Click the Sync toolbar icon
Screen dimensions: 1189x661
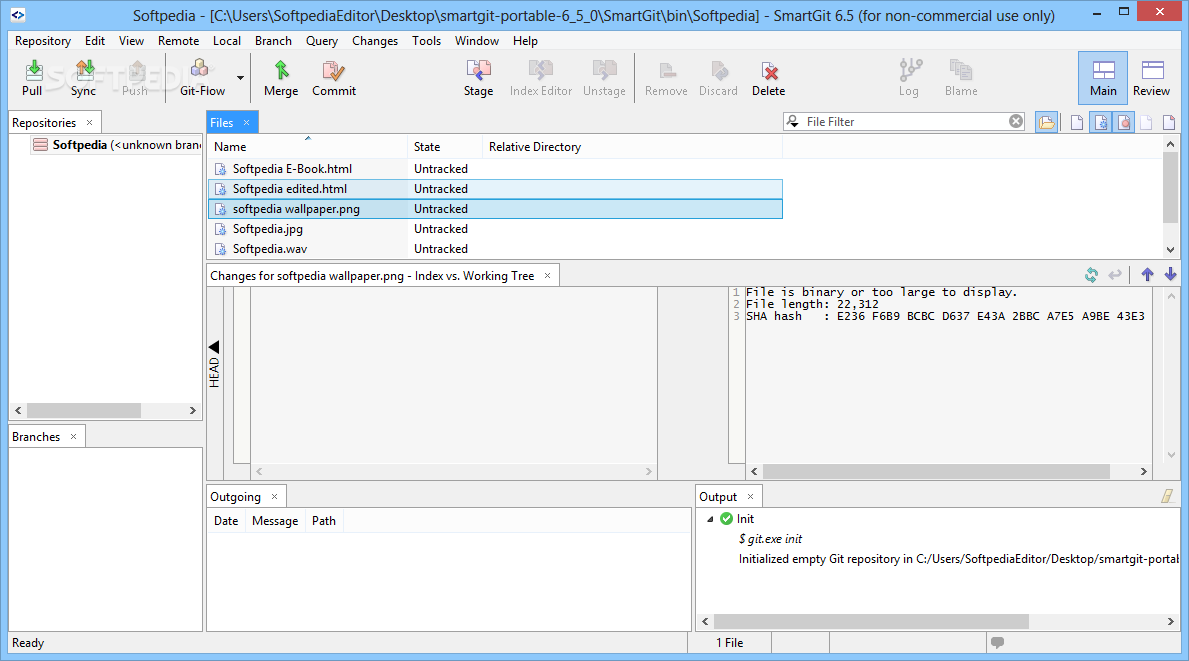click(x=83, y=78)
